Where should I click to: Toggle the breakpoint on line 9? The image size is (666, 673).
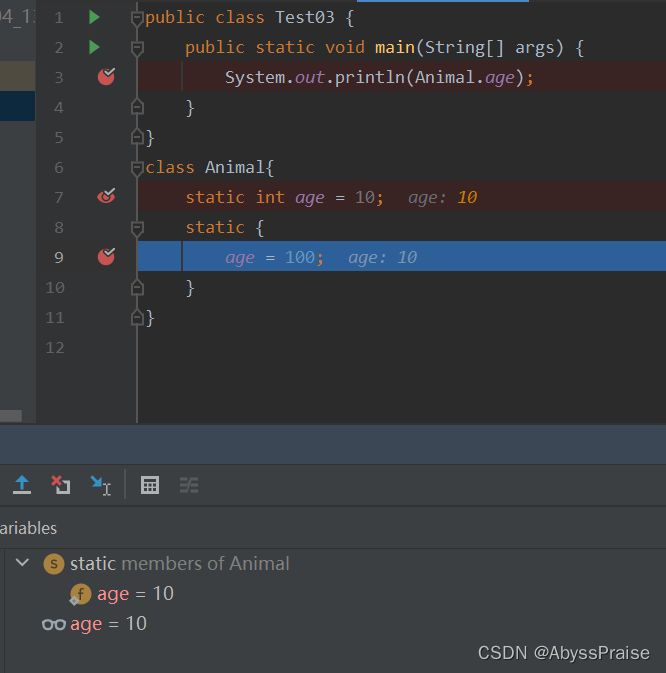[106, 257]
